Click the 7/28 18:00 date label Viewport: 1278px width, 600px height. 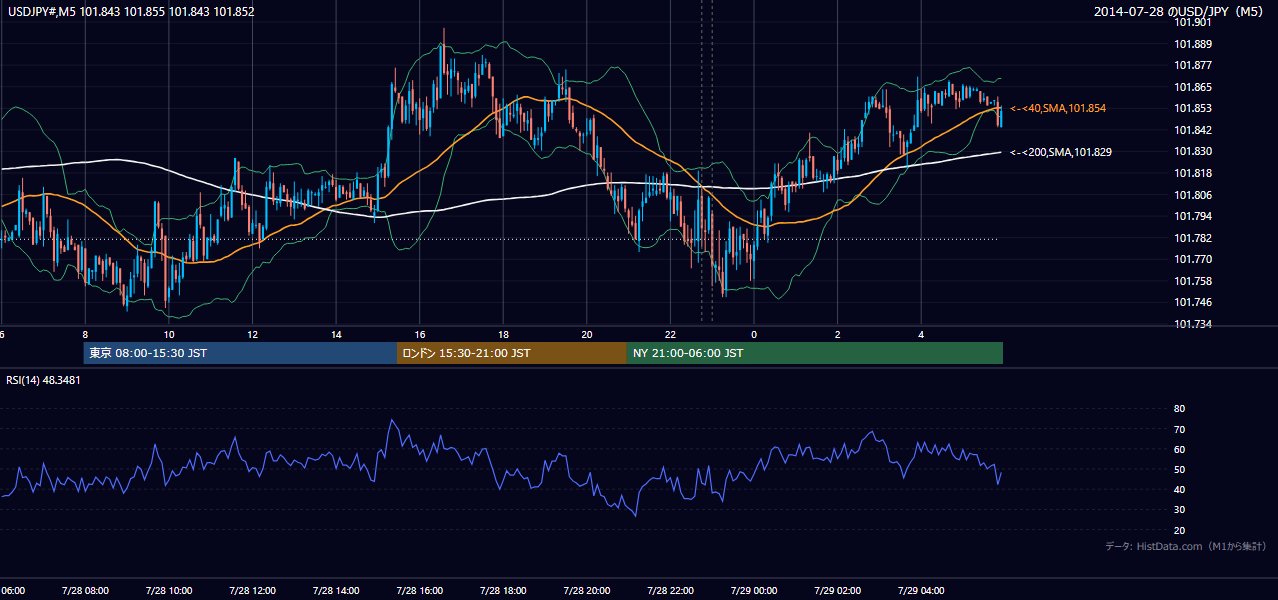tap(503, 591)
